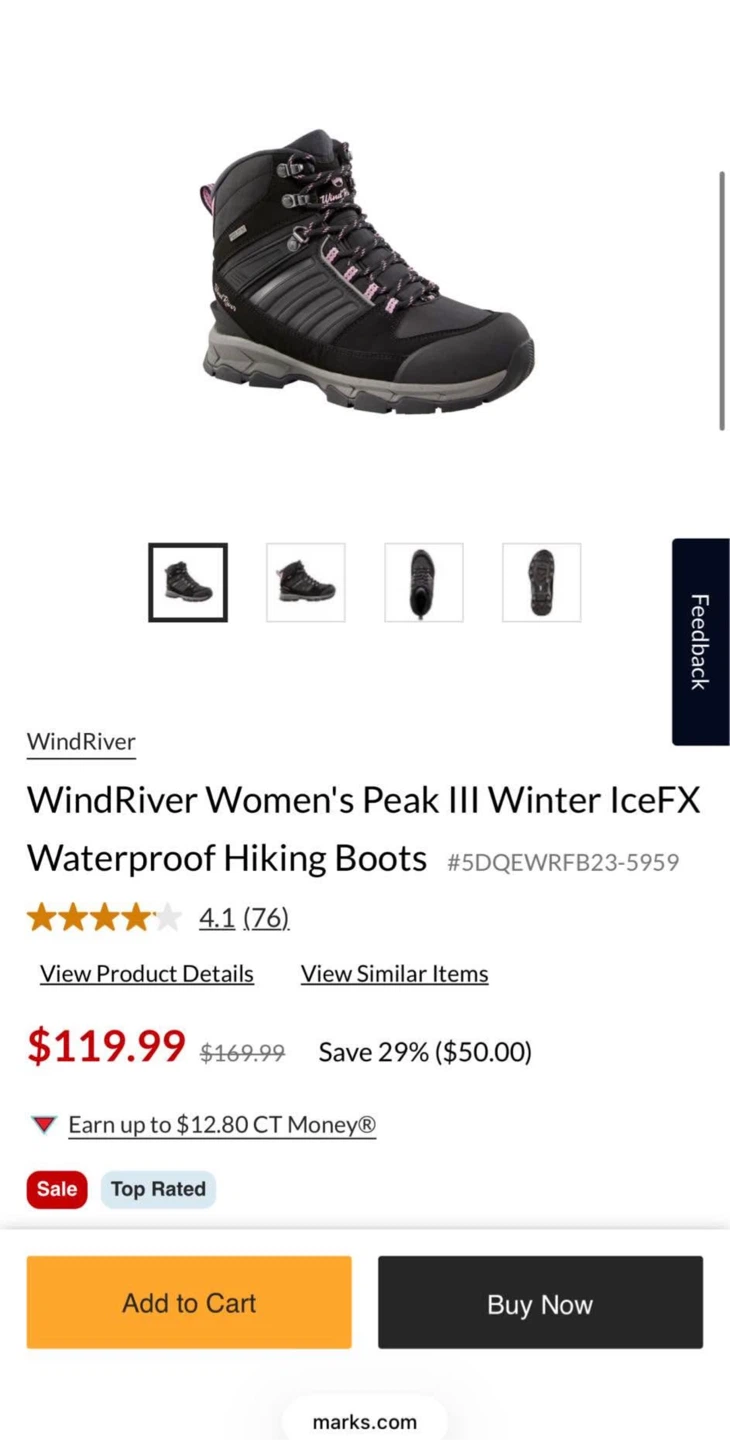The height and width of the screenshot is (1440, 730).
Task: Click the red Canadian Tire triangle icon
Action: tap(44, 1126)
